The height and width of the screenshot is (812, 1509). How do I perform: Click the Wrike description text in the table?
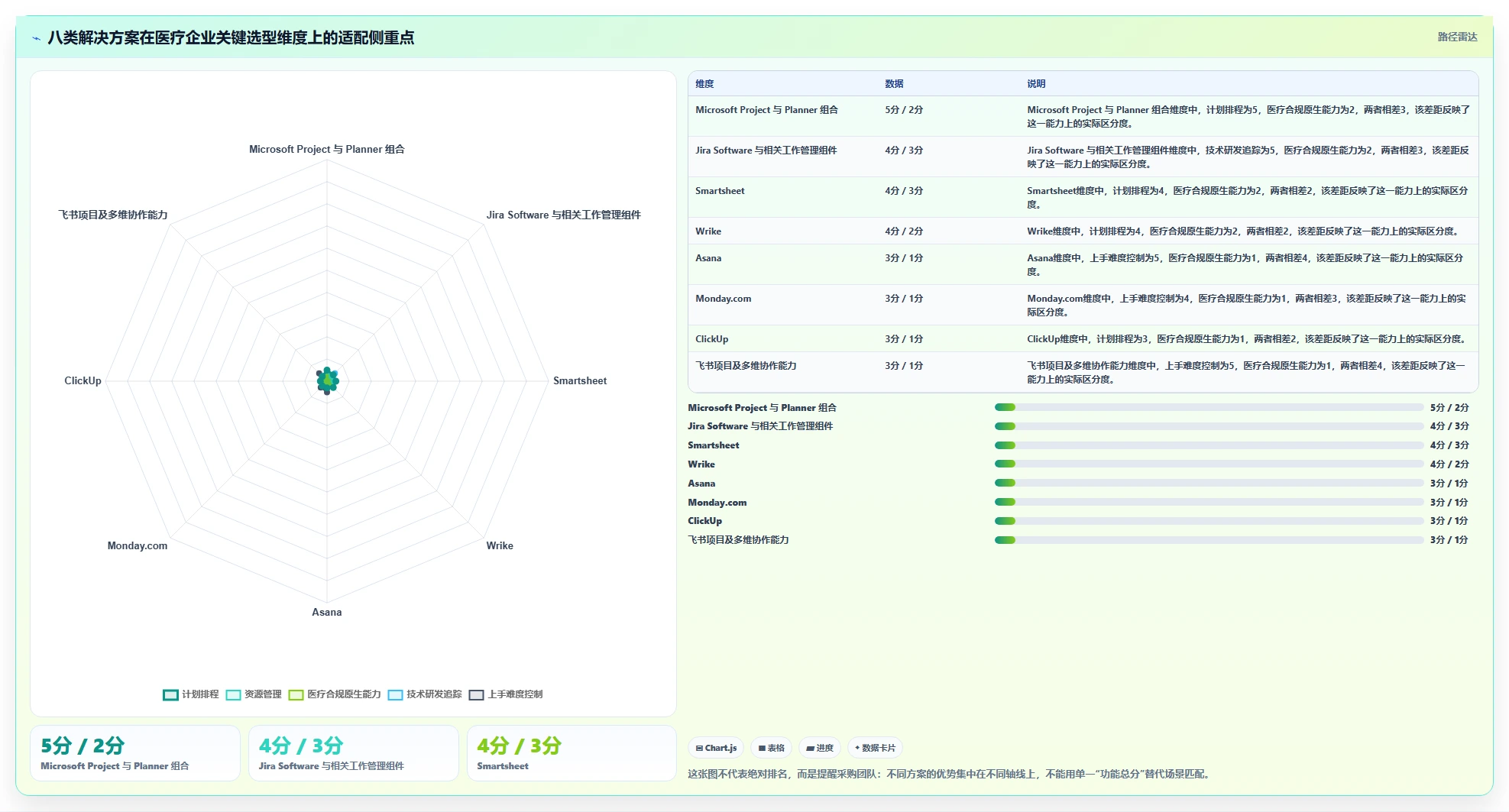click(1244, 231)
